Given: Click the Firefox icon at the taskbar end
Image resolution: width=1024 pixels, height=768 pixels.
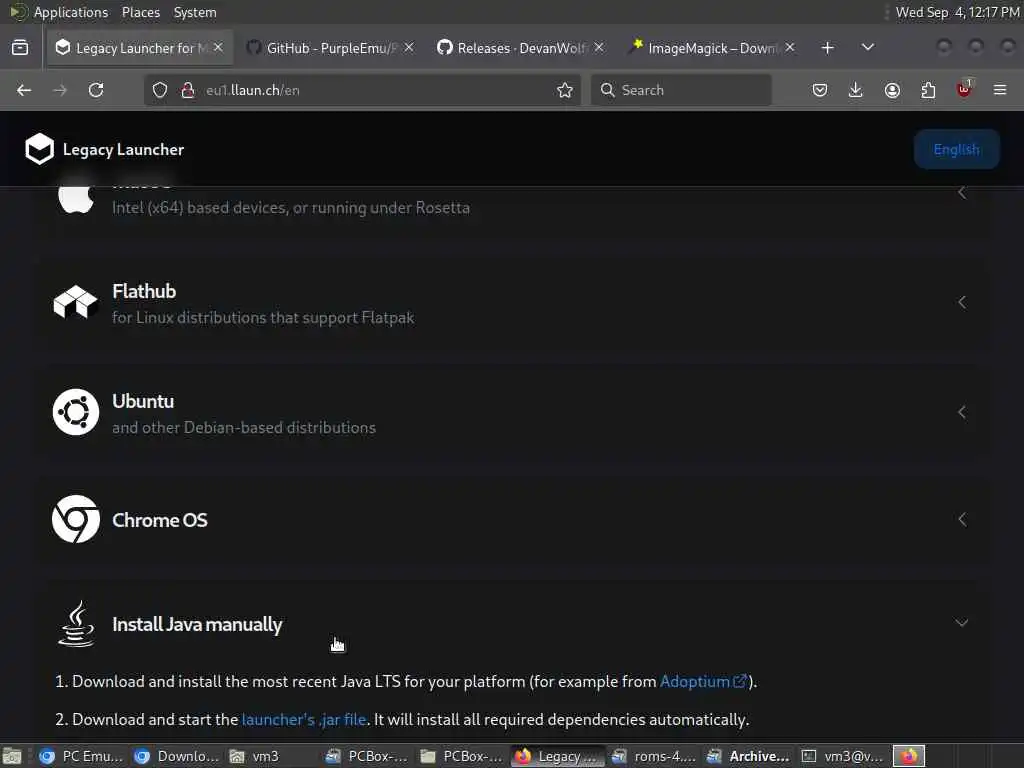Looking at the screenshot, I should 909,756.
